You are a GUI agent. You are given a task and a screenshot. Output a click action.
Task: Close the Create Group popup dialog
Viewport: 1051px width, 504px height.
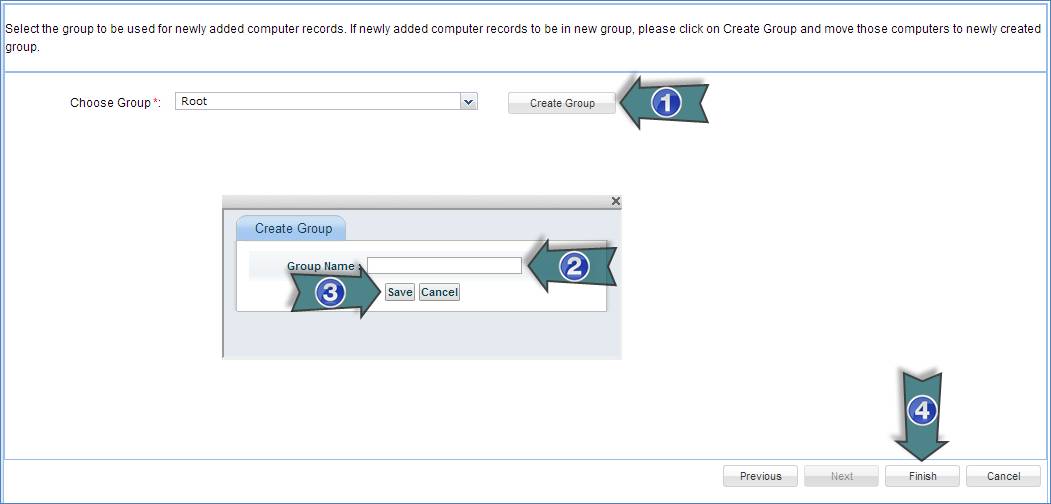(x=615, y=201)
